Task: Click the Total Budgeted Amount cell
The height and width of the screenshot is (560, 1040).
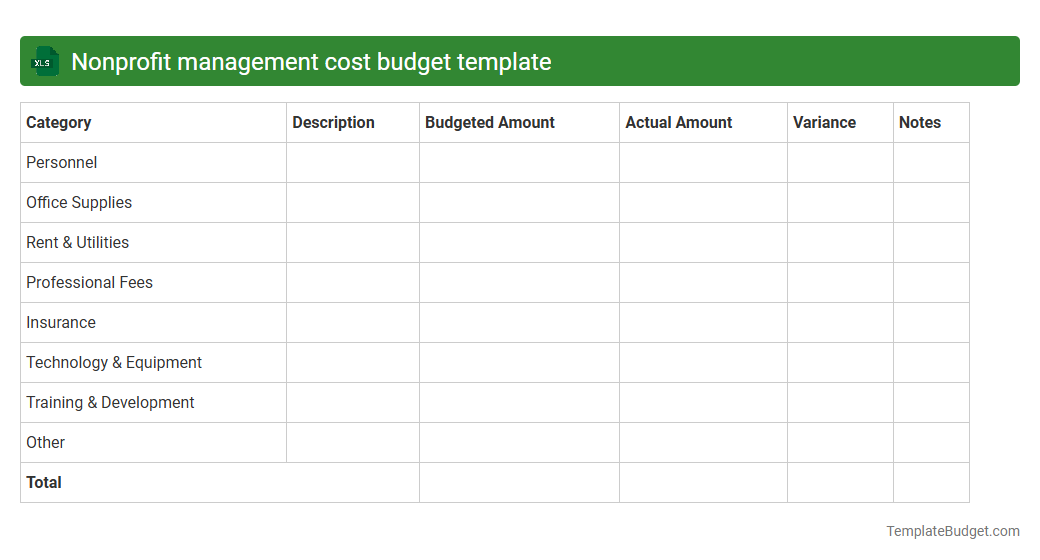Action: pyautogui.click(x=519, y=482)
